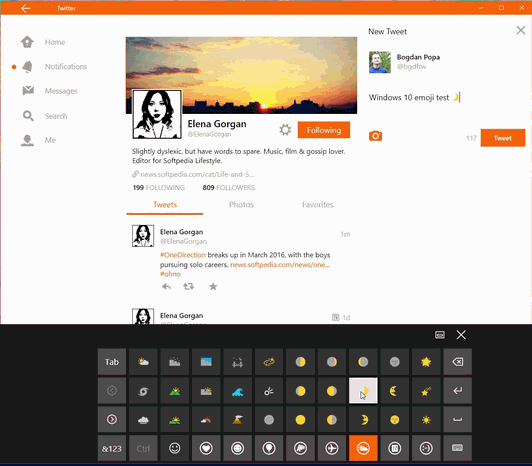Click the magnifier search icon

pyautogui.click(x=28, y=116)
